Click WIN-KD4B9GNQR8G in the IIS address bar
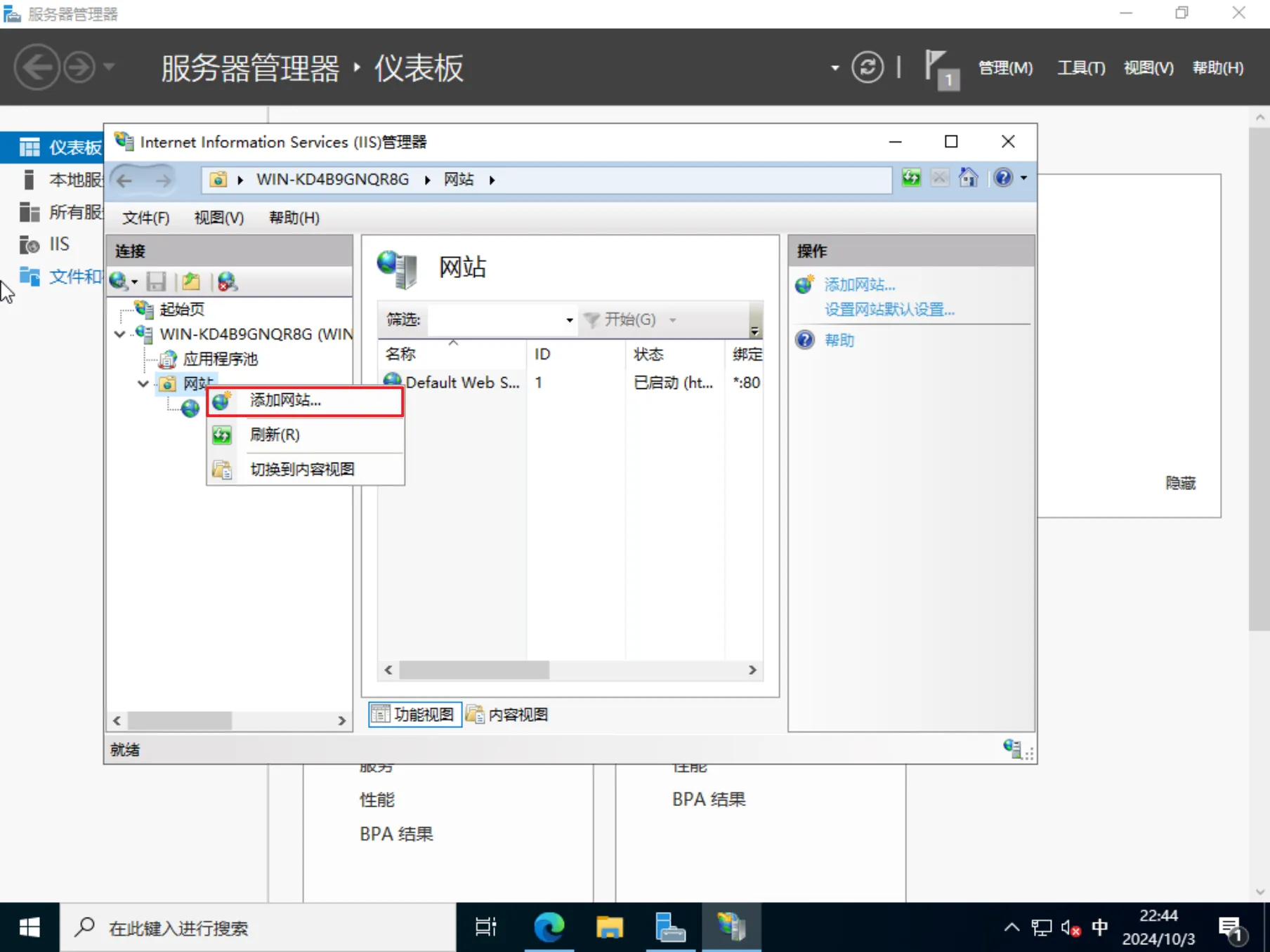Viewport: 1270px width, 952px height. tap(332, 180)
